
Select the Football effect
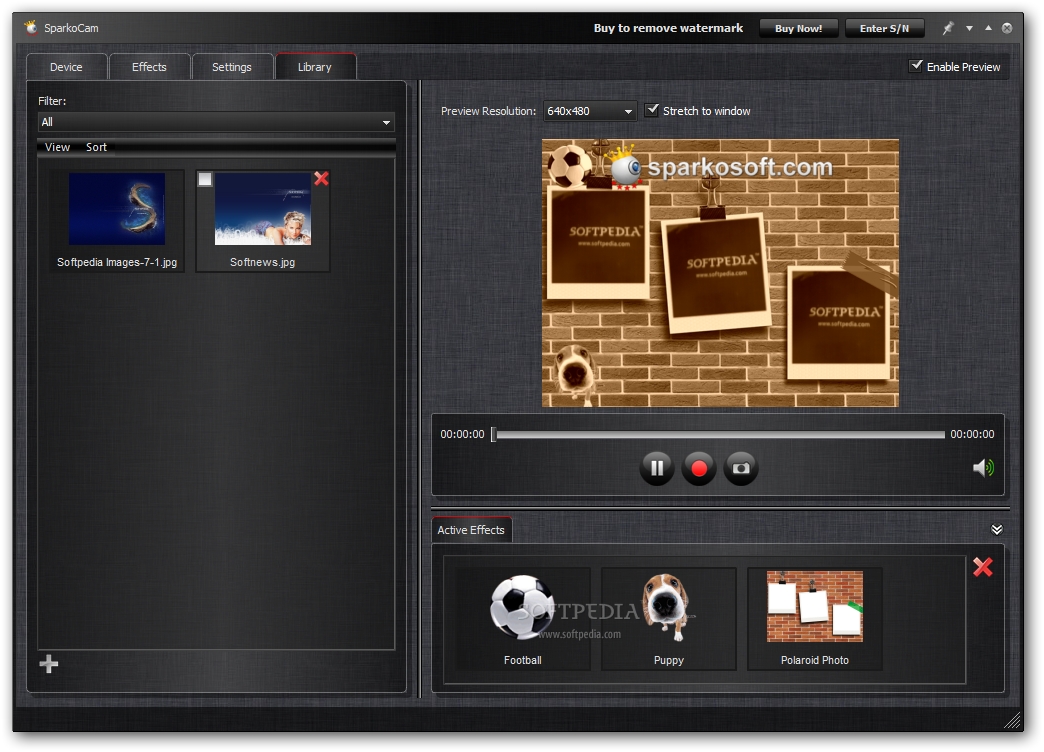click(x=523, y=619)
